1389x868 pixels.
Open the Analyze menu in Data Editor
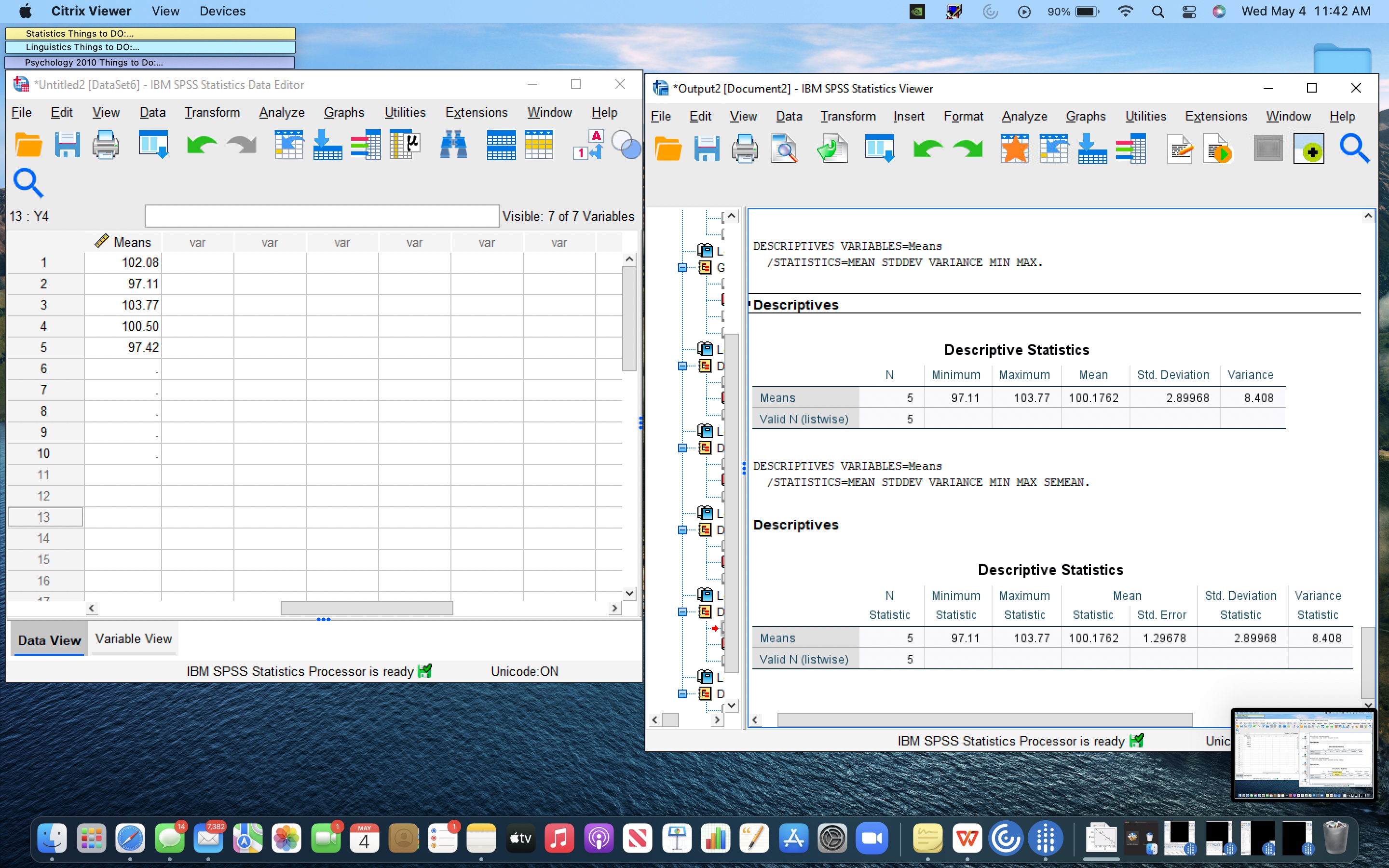(x=281, y=112)
